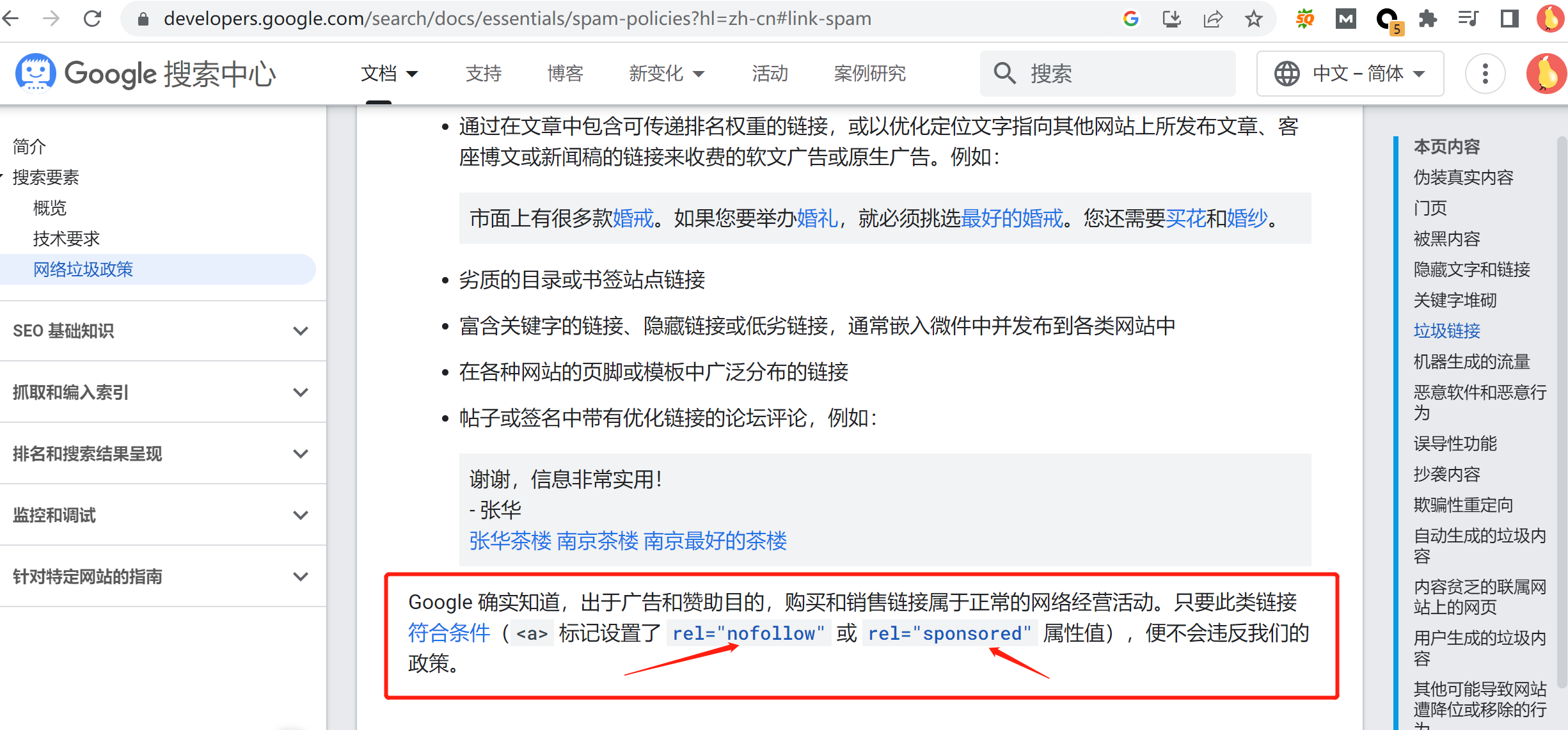Jump to 抄袭内容 in page contents
The width and height of the screenshot is (1568, 730).
(x=1447, y=474)
